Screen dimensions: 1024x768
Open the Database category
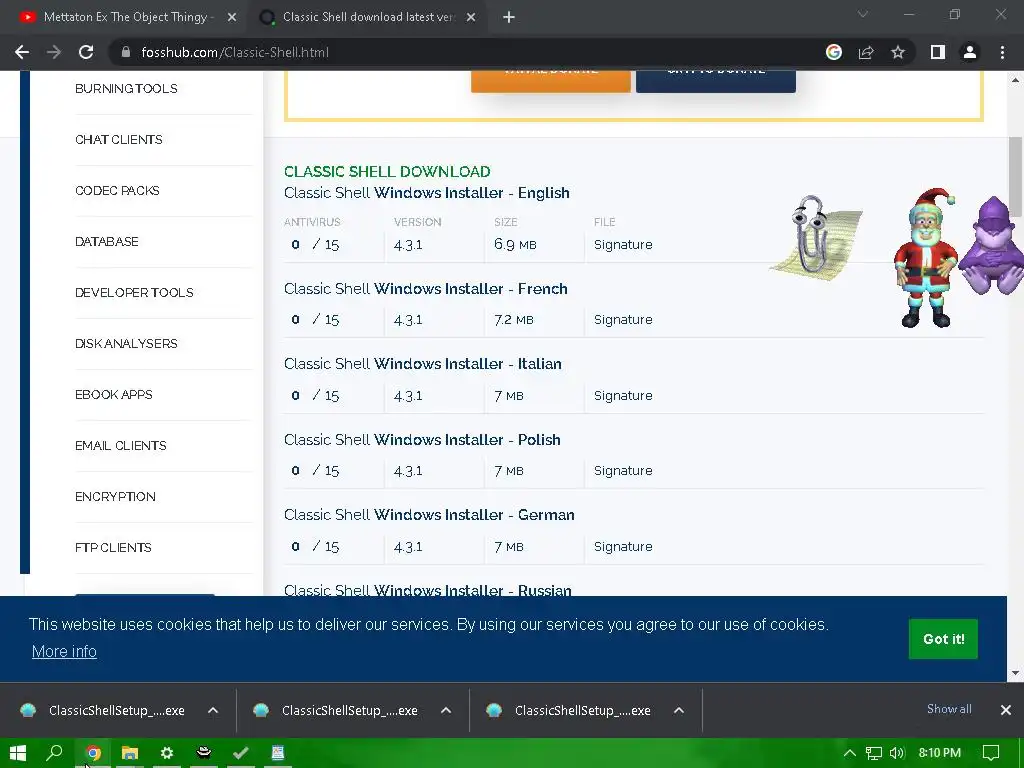pos(106,241)
